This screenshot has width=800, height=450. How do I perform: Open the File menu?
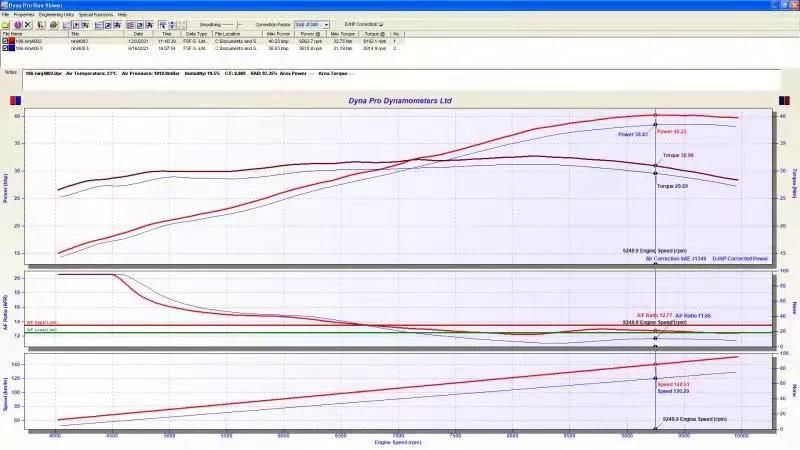click(5, 15)
